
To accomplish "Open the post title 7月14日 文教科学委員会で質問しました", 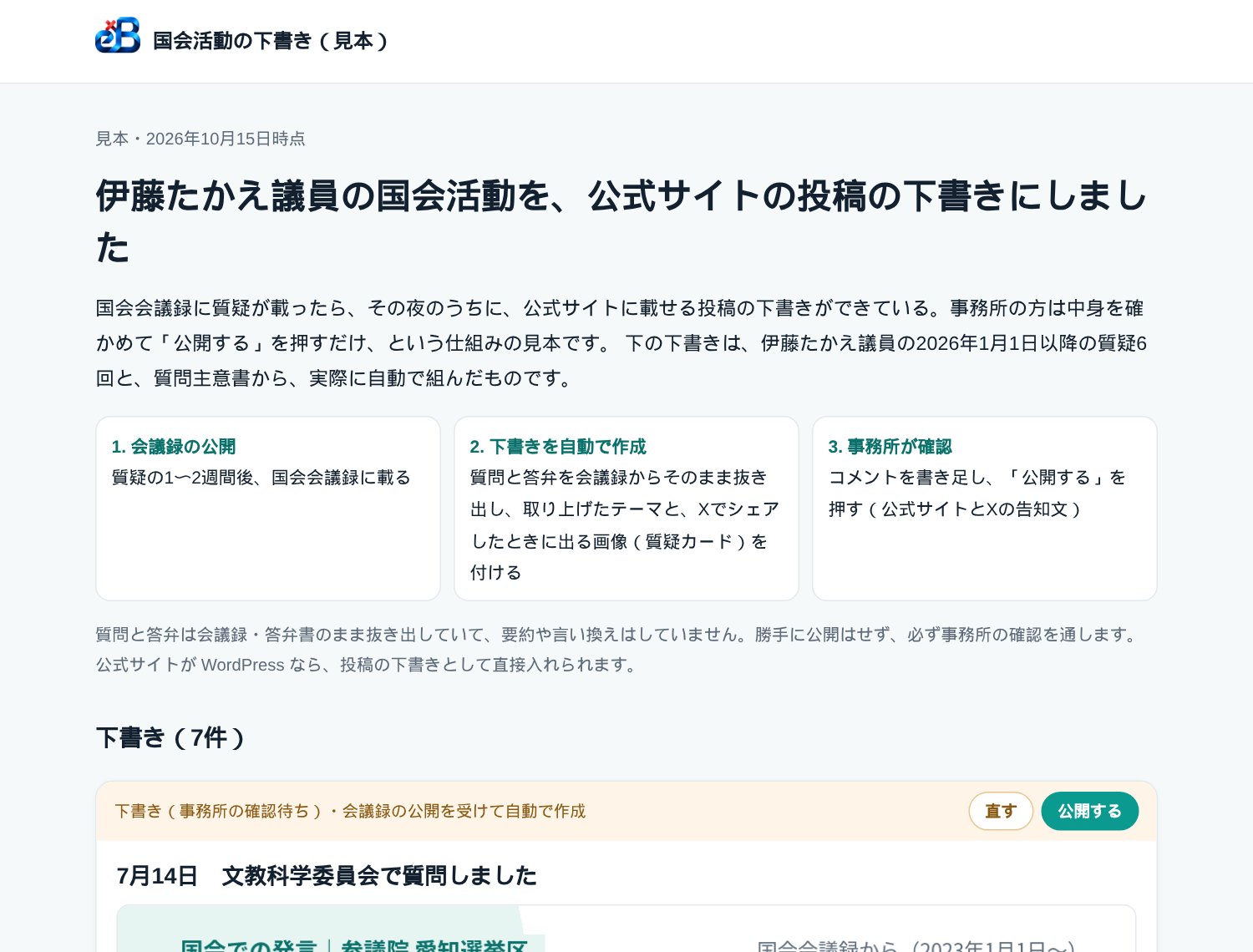I will click(x=327, y=875).
